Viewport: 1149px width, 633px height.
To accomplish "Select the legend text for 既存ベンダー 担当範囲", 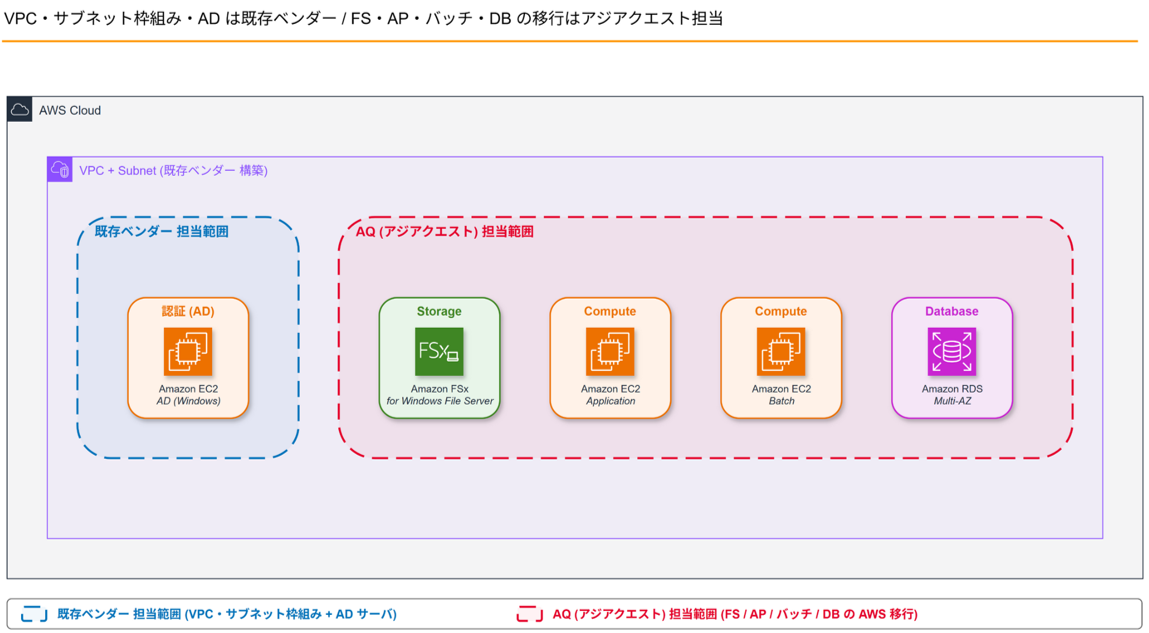I will (x=227, y=614).
